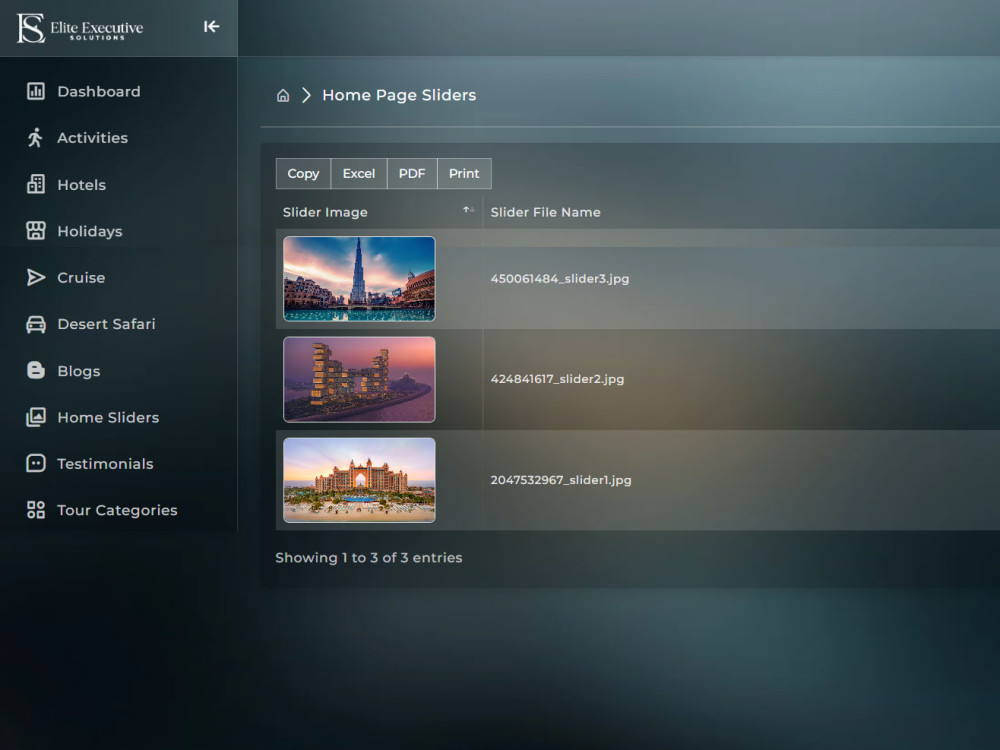Click the Holidays storefront icon
Viewport: 1000px width, 750px height.
pyautogui.click(x=36, y=231)
